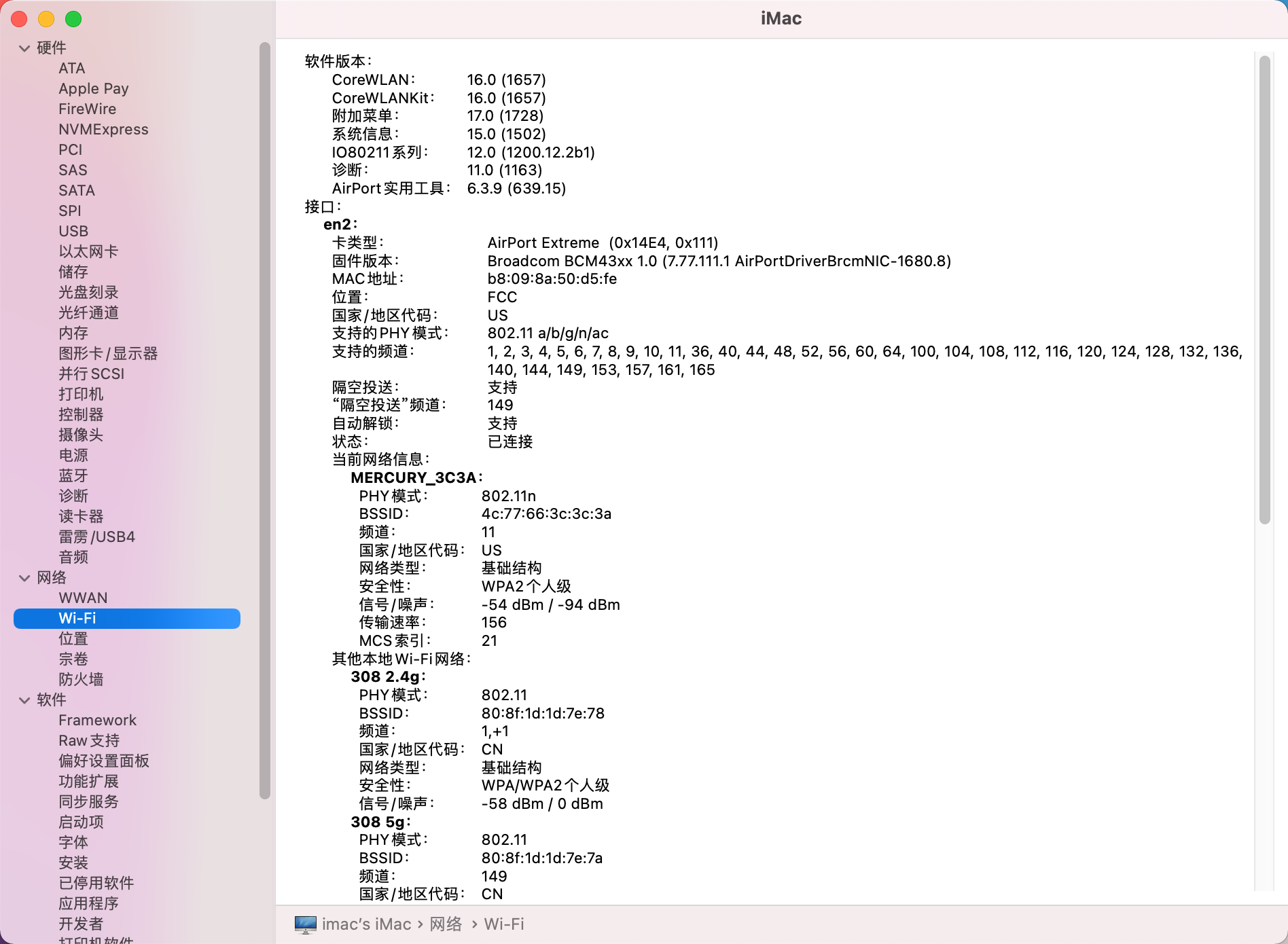The height and width of the screenshot is (944, 1288).
Task: Open NVMExpress hardware entry
Action: click(103, 130)
